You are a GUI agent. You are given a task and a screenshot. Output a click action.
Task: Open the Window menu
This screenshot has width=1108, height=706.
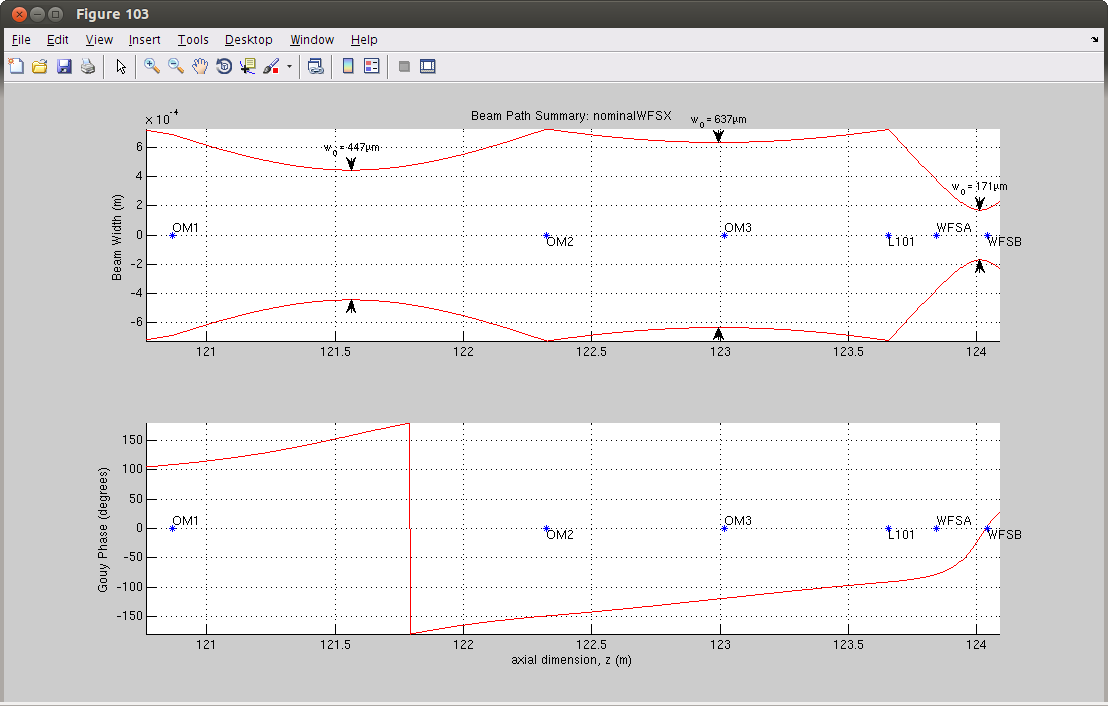point(312,40)
